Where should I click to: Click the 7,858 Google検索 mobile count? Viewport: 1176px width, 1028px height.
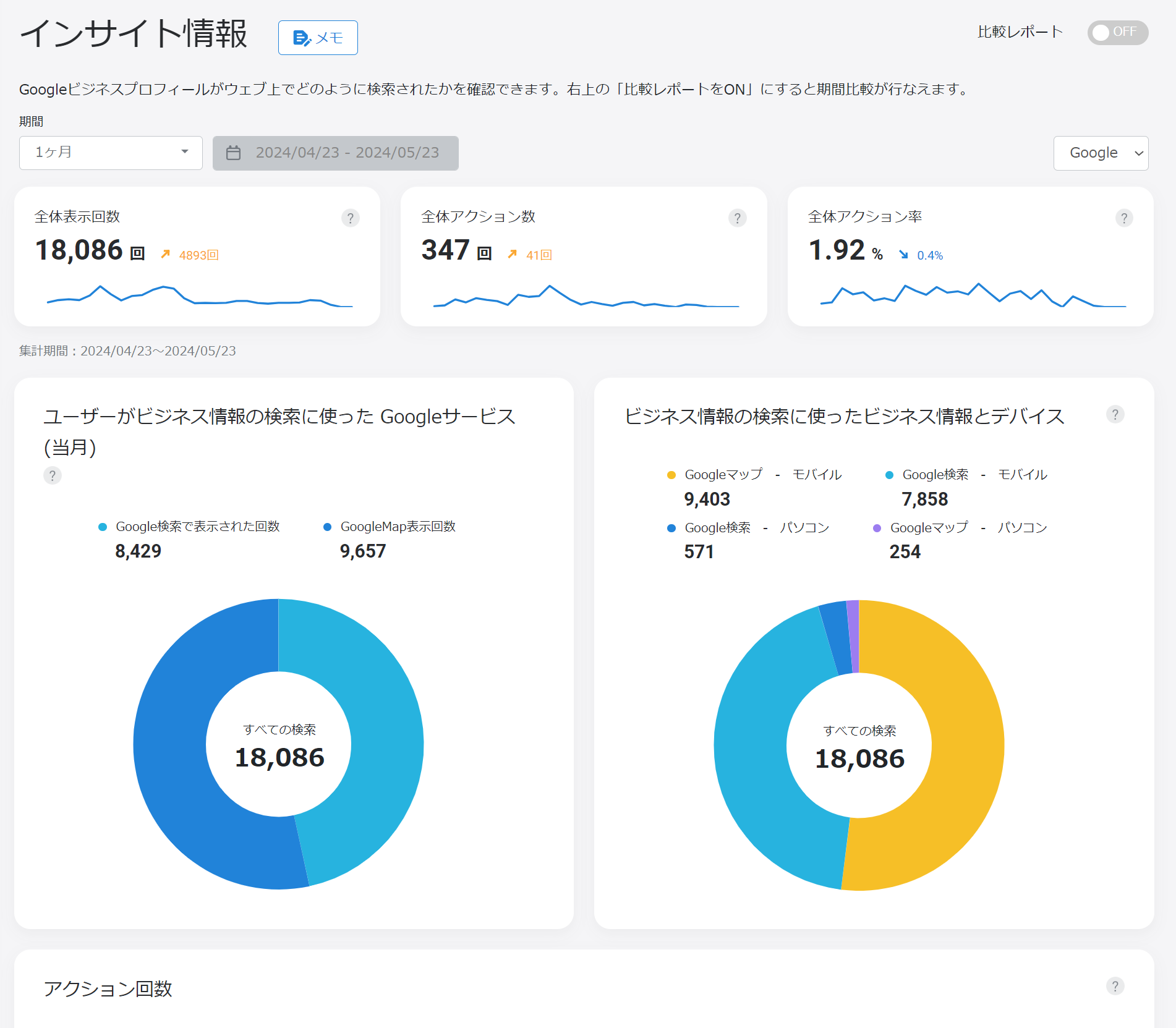click(925, 499)
